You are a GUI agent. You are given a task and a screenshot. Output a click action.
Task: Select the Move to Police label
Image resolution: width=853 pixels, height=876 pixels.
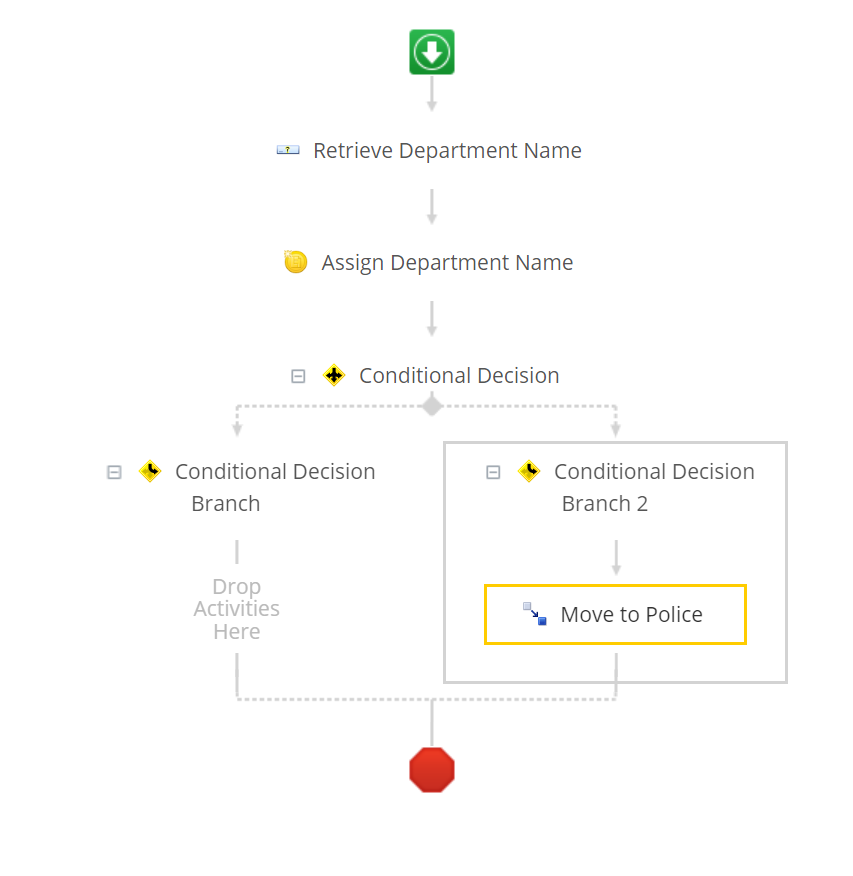631,614
